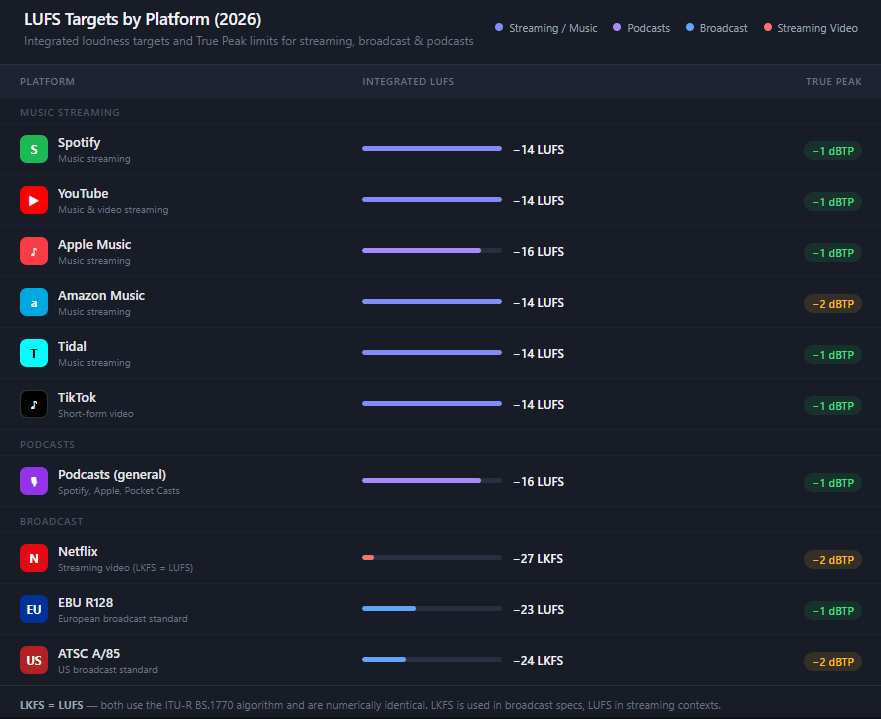Screen dimensions: 881x719
Task: Click the EBU R128 EU icon
Action: pyautogui.click(x=34, y=609)
